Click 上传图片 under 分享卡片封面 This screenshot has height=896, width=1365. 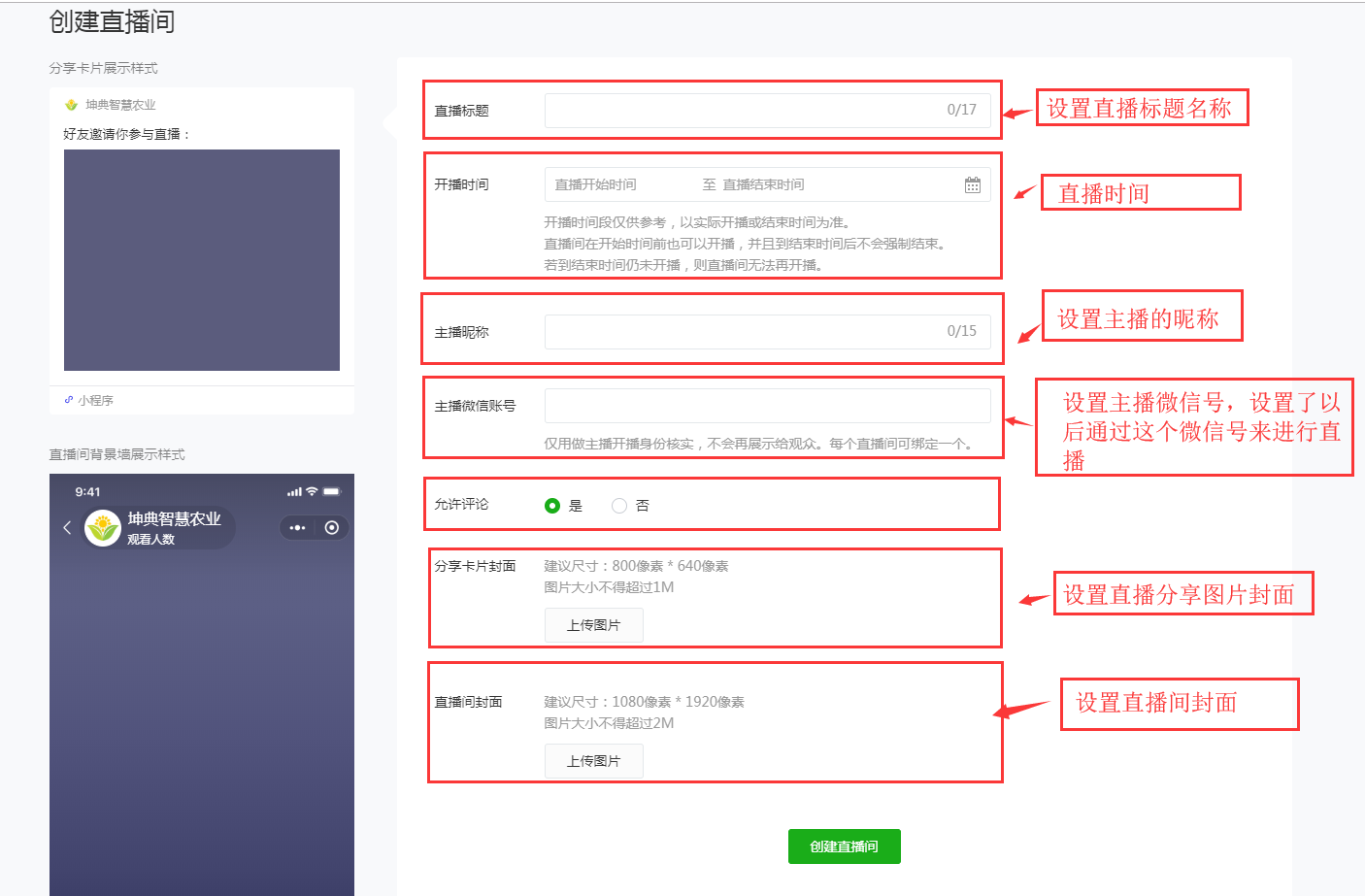click(x=593, y=625)
